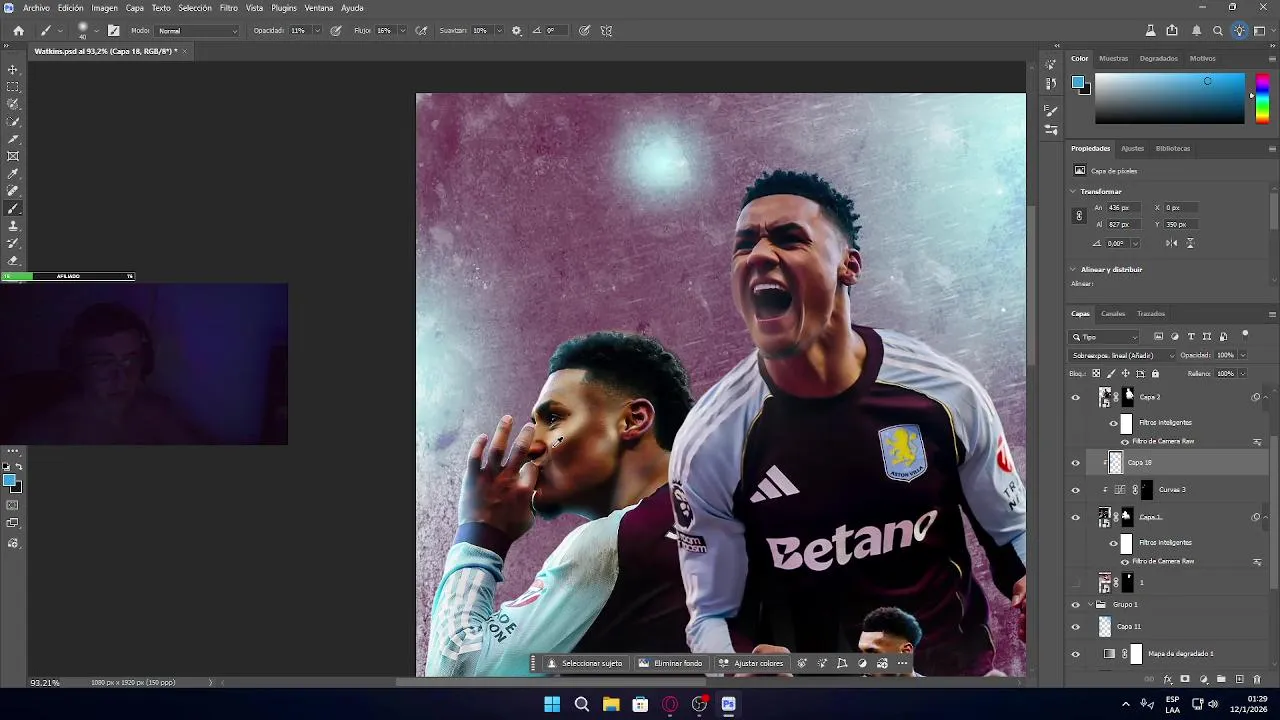
Task: Add a layer mask at the Layers panel bottom
Action: click(x=1185, y=680)
